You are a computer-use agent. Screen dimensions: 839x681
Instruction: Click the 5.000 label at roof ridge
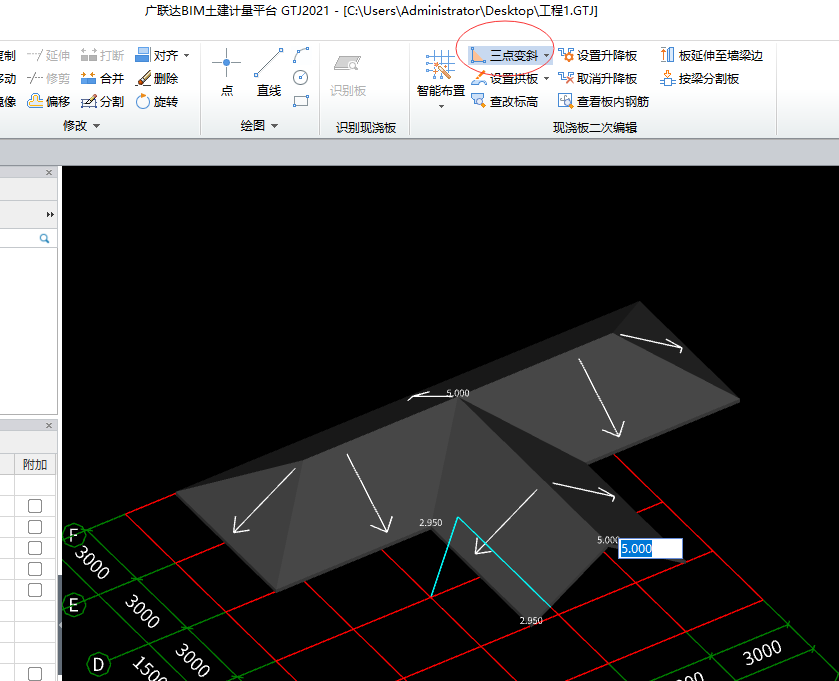458,393
